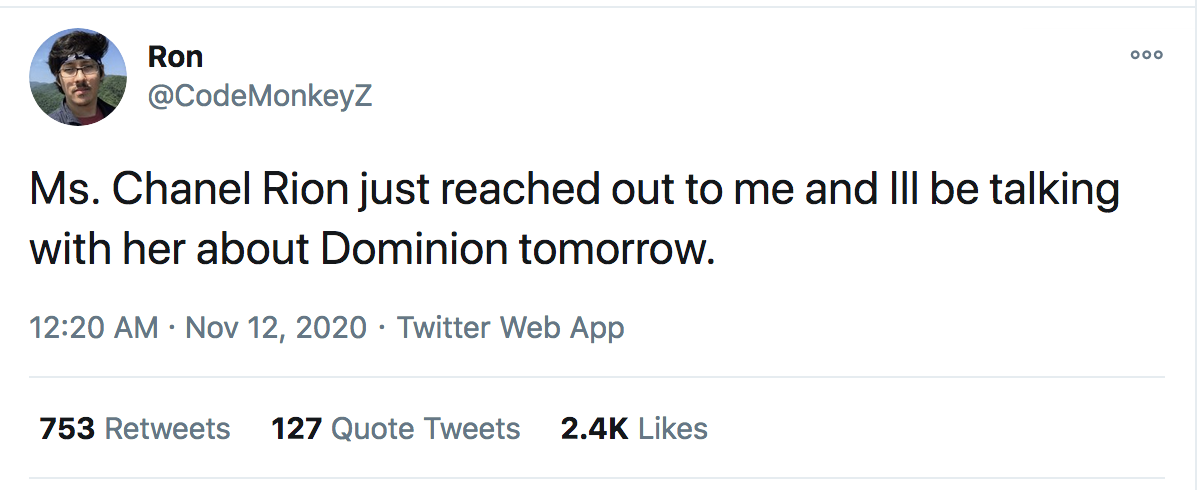Open the three-dot more options menu
Viewport: 1200px width, 490px height.
[x=1146, y=55]
